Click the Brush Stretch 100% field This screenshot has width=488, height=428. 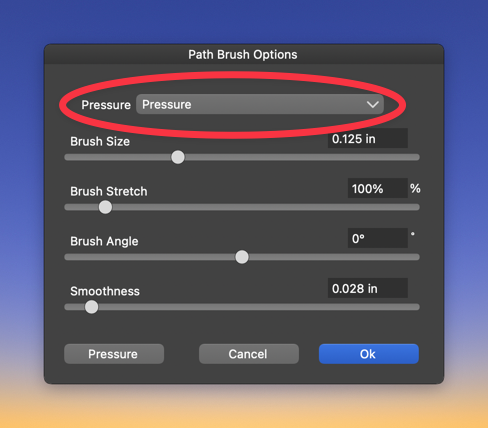coord(378,188)
